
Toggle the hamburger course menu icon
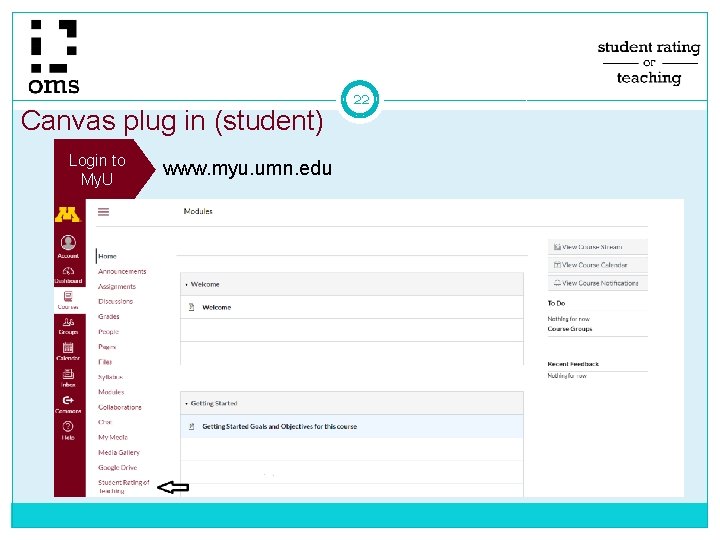103,212
